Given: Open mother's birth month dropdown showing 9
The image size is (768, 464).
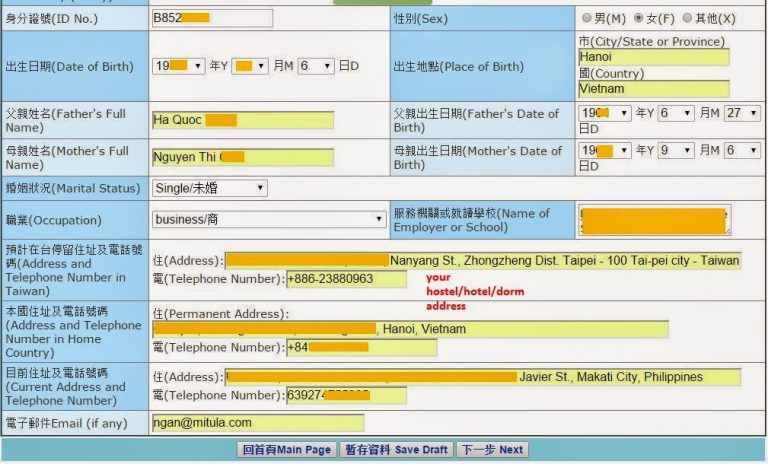Looking at the screenshot, I should [x=676, y=150].
